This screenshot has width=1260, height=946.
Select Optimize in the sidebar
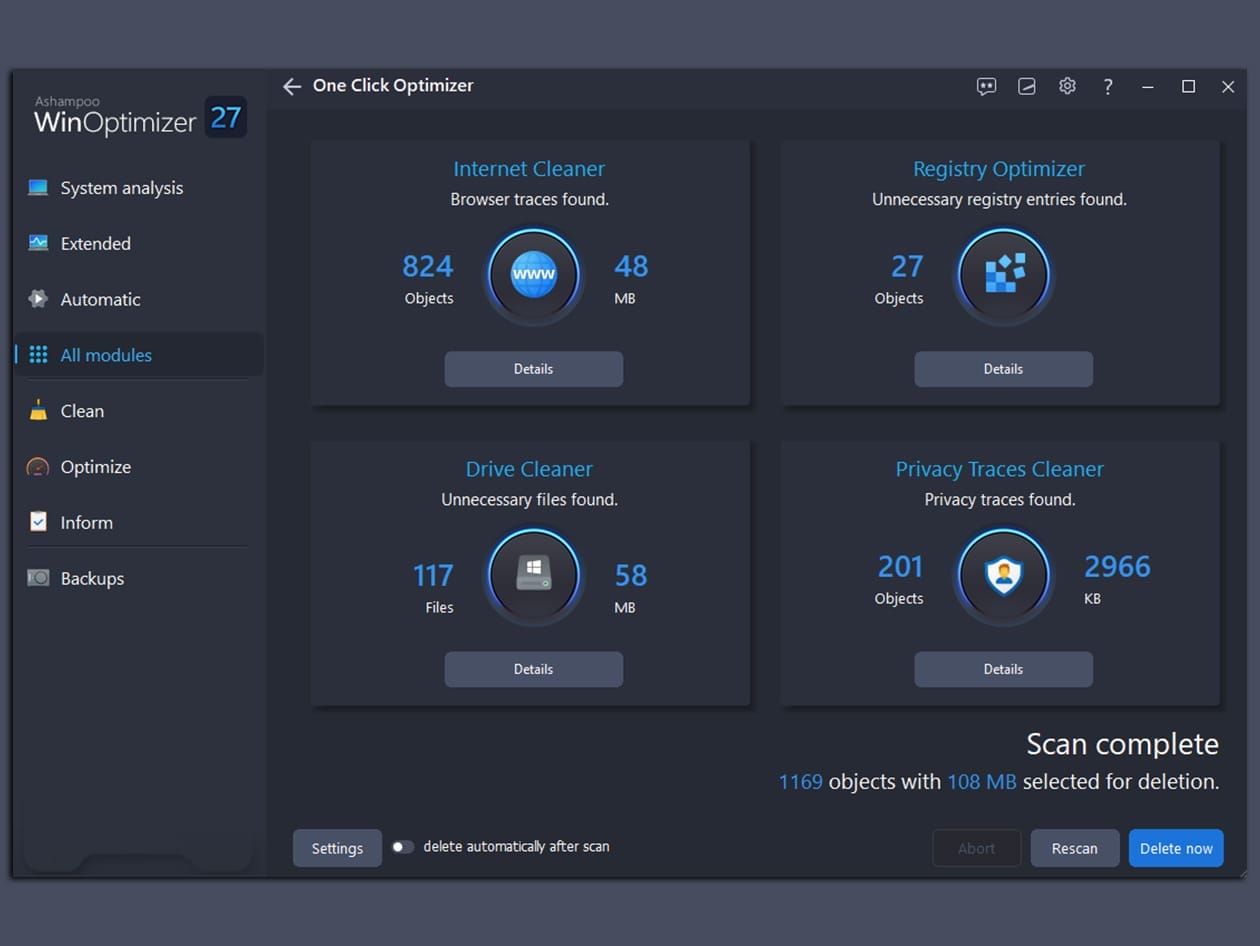click(x=95, y=467)
